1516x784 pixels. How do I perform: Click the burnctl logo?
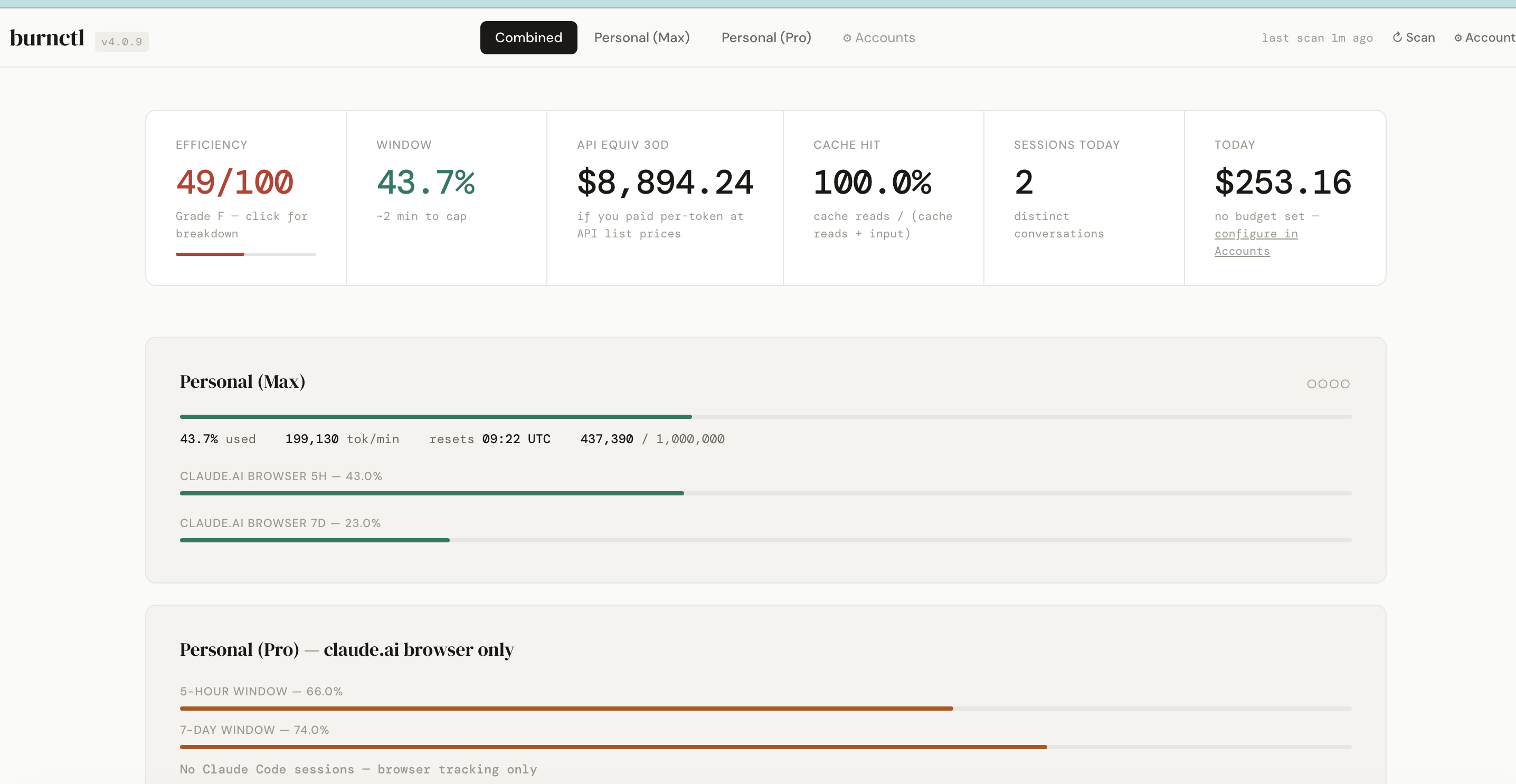click(x=47, y=37)
